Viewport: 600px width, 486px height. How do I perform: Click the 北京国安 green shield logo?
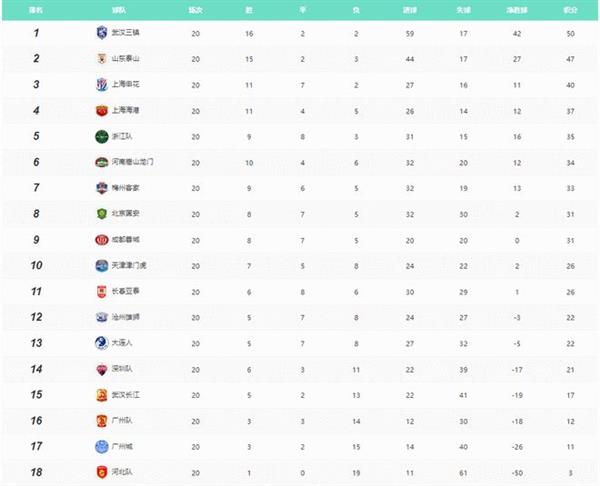point(101,214)
